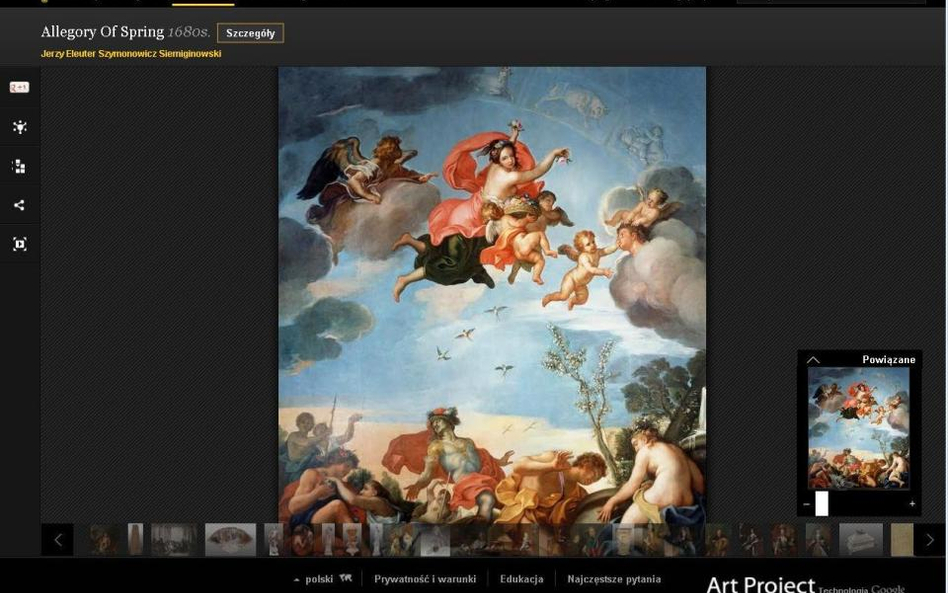Zoom in using the plus icon
This screenshot has width=948, height=593.
(912, 504)
